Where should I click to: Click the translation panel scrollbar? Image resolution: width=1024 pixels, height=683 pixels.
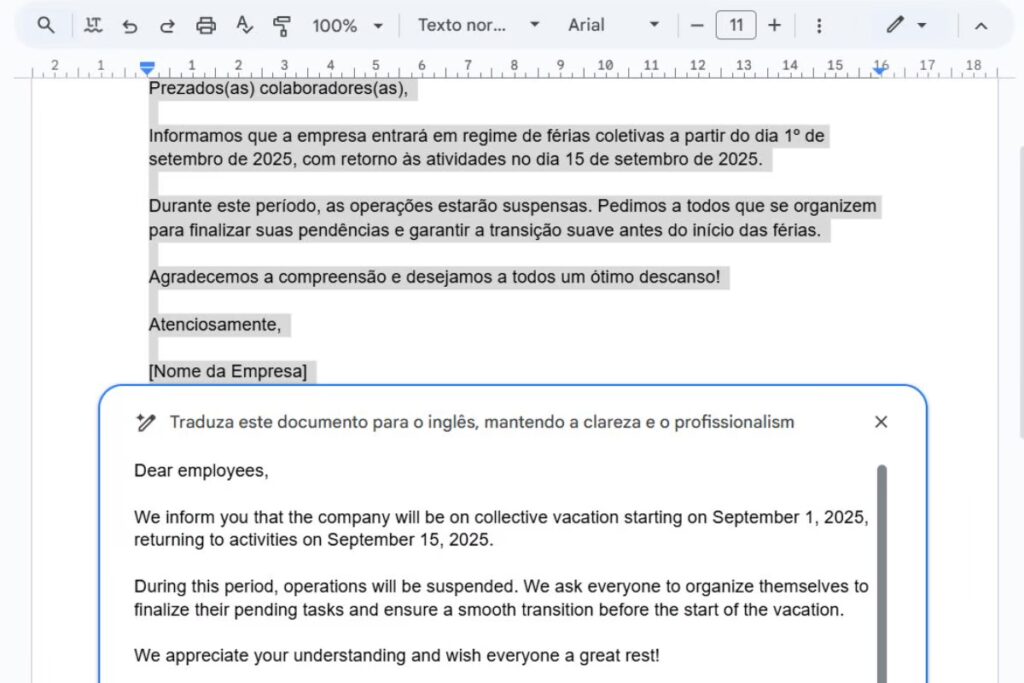[x=882, y=573]
